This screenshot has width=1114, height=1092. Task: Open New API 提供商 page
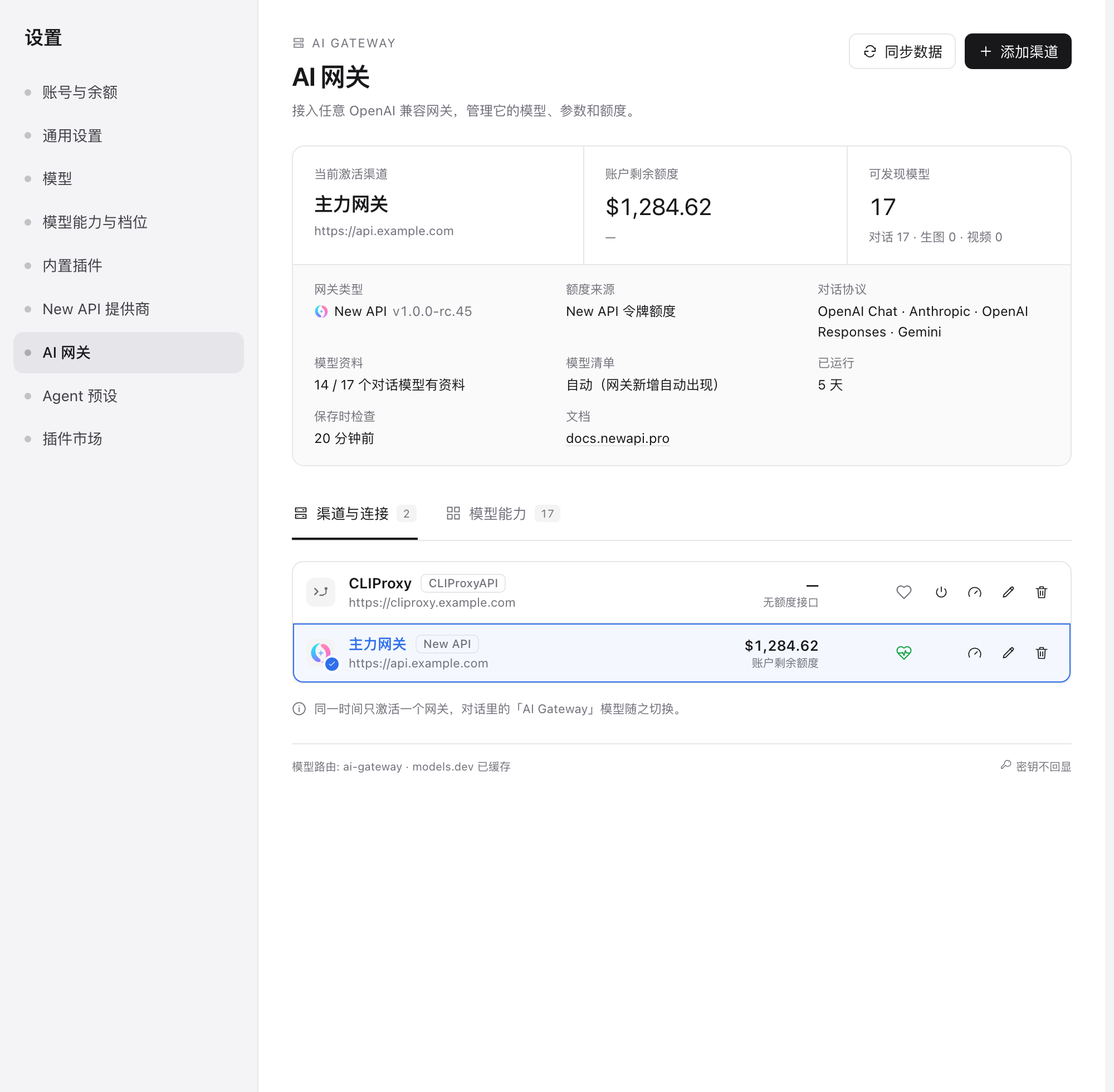coord(129,309)
